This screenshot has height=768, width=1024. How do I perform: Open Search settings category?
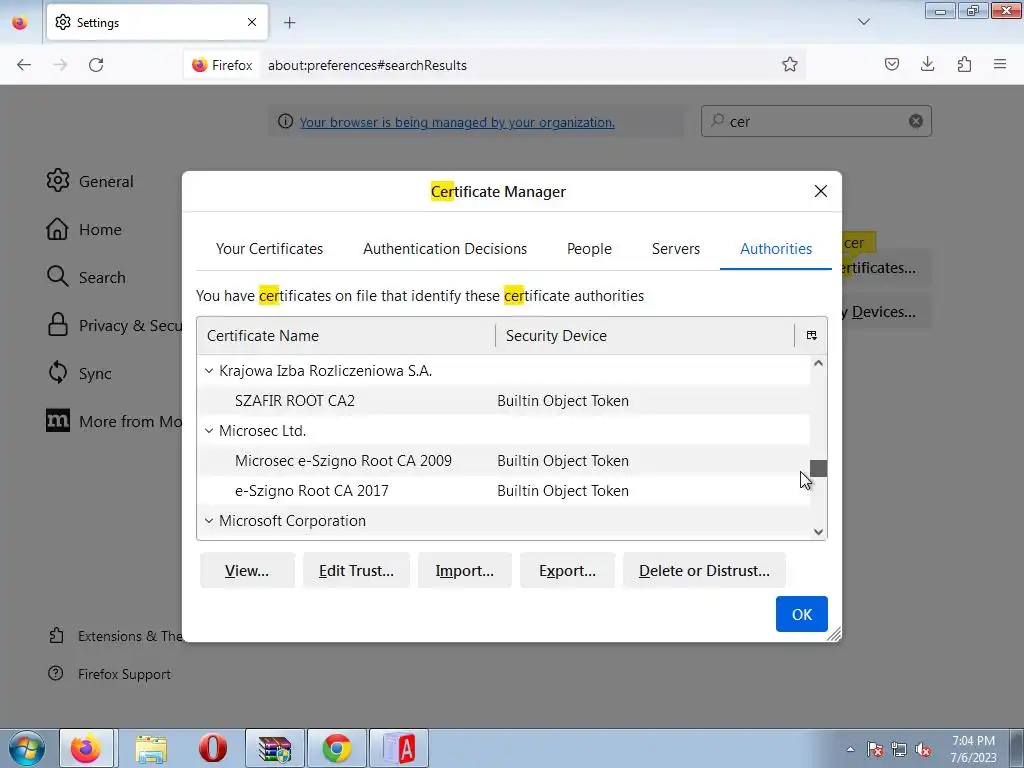click(x=86, y=277)
